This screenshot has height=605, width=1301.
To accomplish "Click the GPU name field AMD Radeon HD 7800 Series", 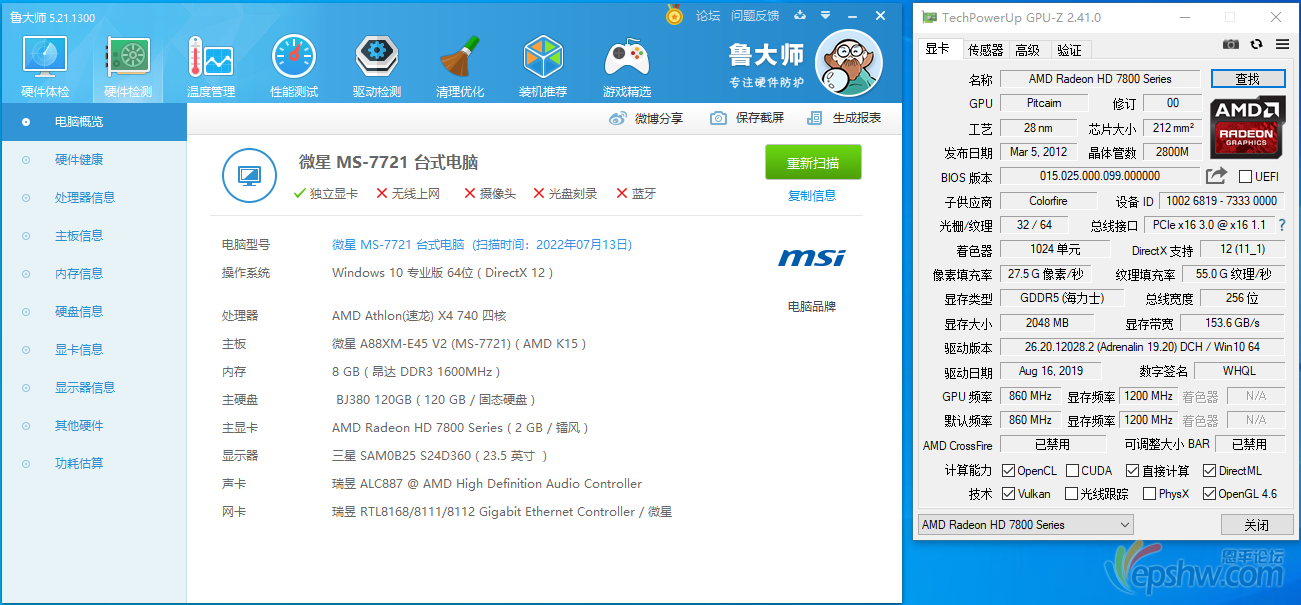I will pyautogui.click(x=1100, y=79).
